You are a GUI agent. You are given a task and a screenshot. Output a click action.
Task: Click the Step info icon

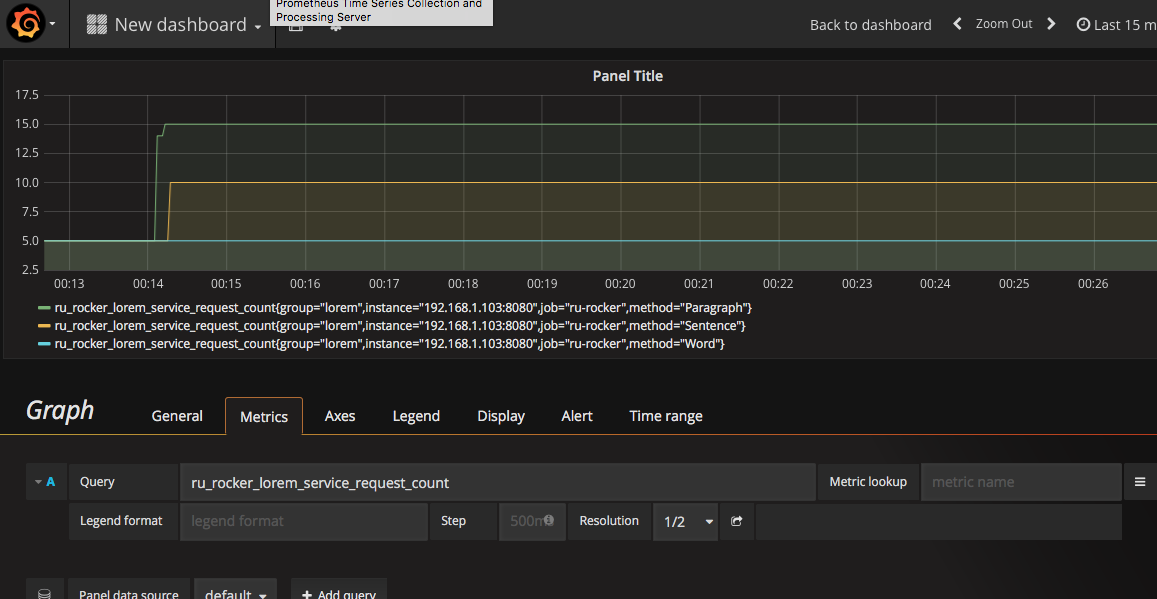pos(549,520)
